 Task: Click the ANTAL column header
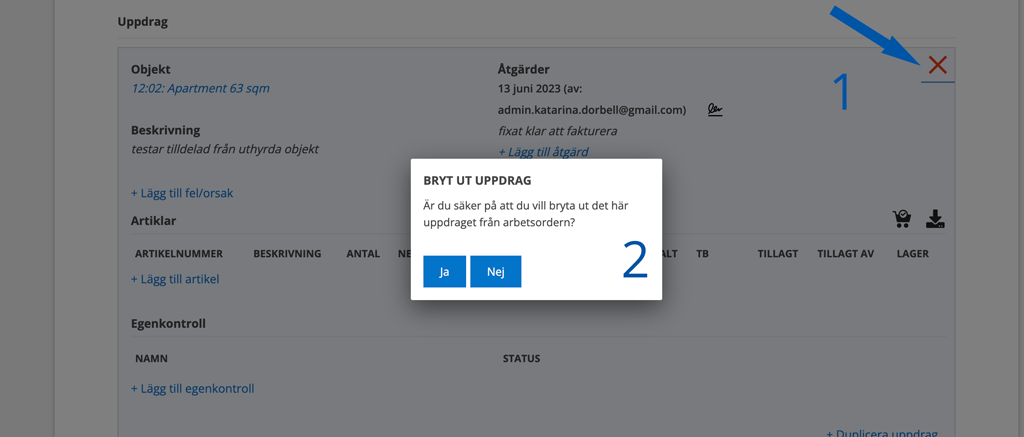point(363,254)
